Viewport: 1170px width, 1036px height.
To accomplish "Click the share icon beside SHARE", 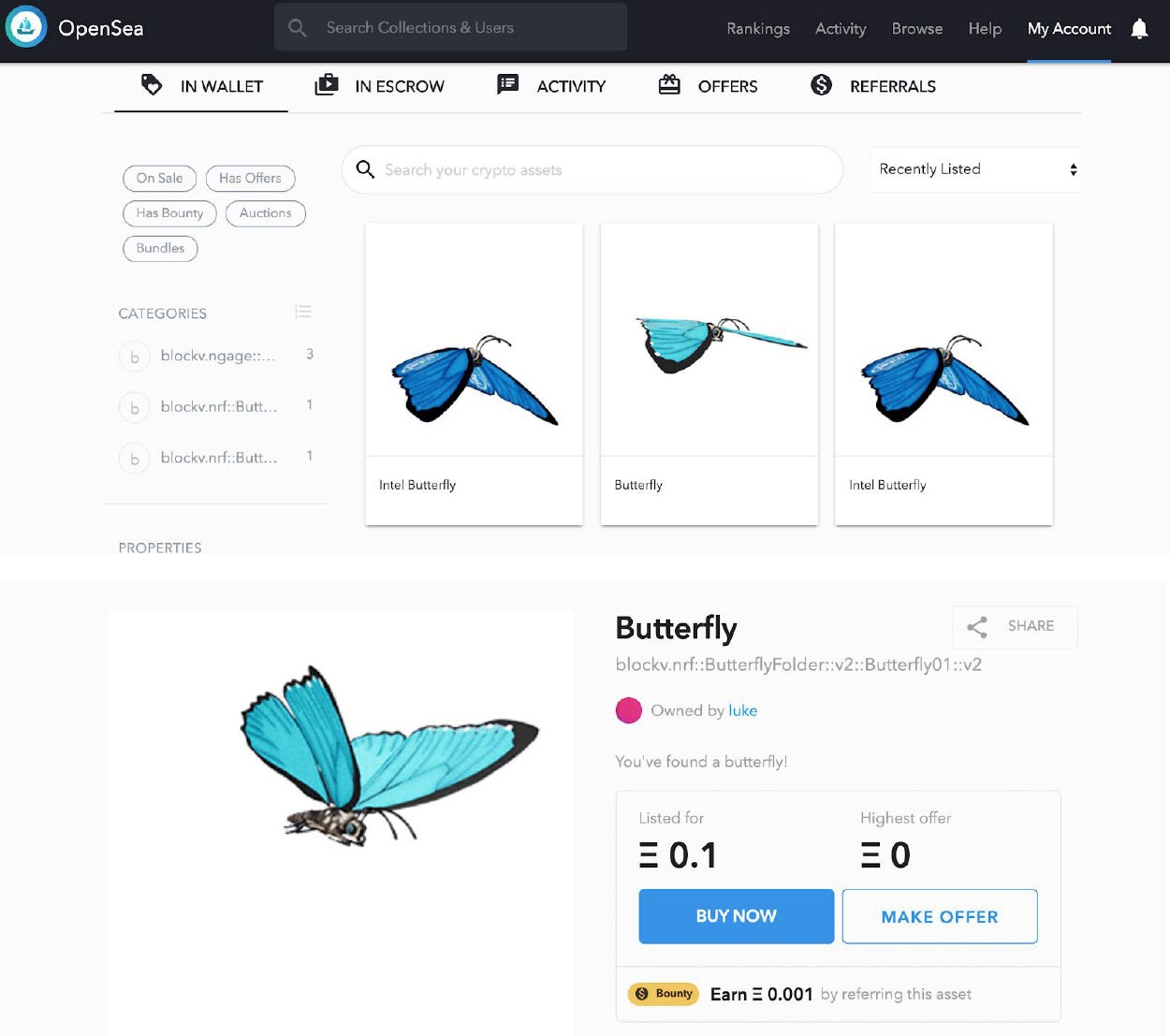I will point(977,627).
